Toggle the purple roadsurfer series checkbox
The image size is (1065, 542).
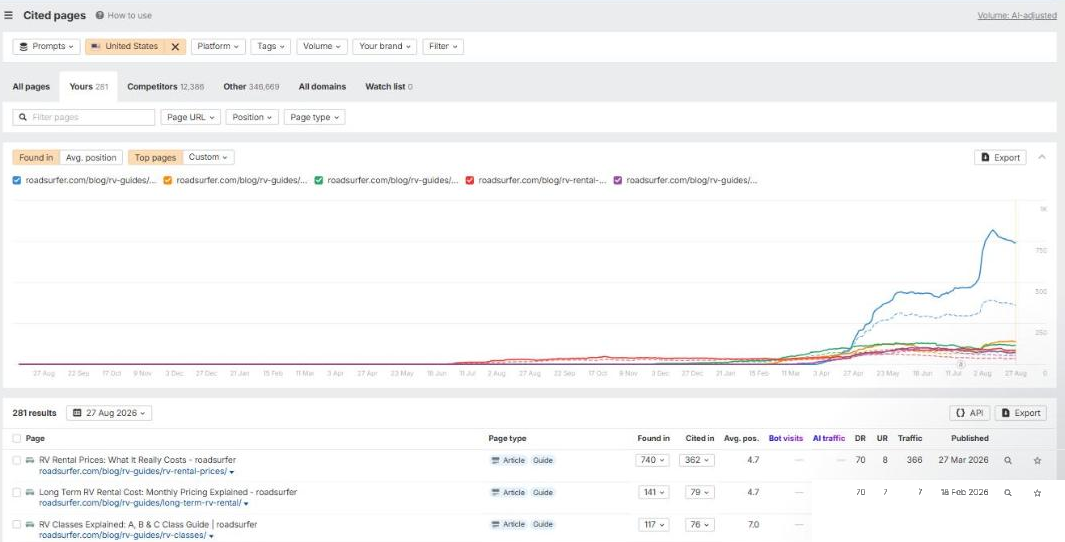617,181
